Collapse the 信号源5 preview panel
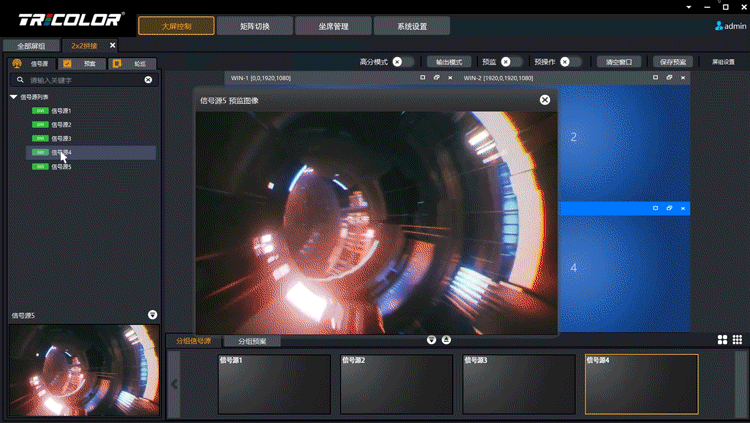 (x=152, y=315)
